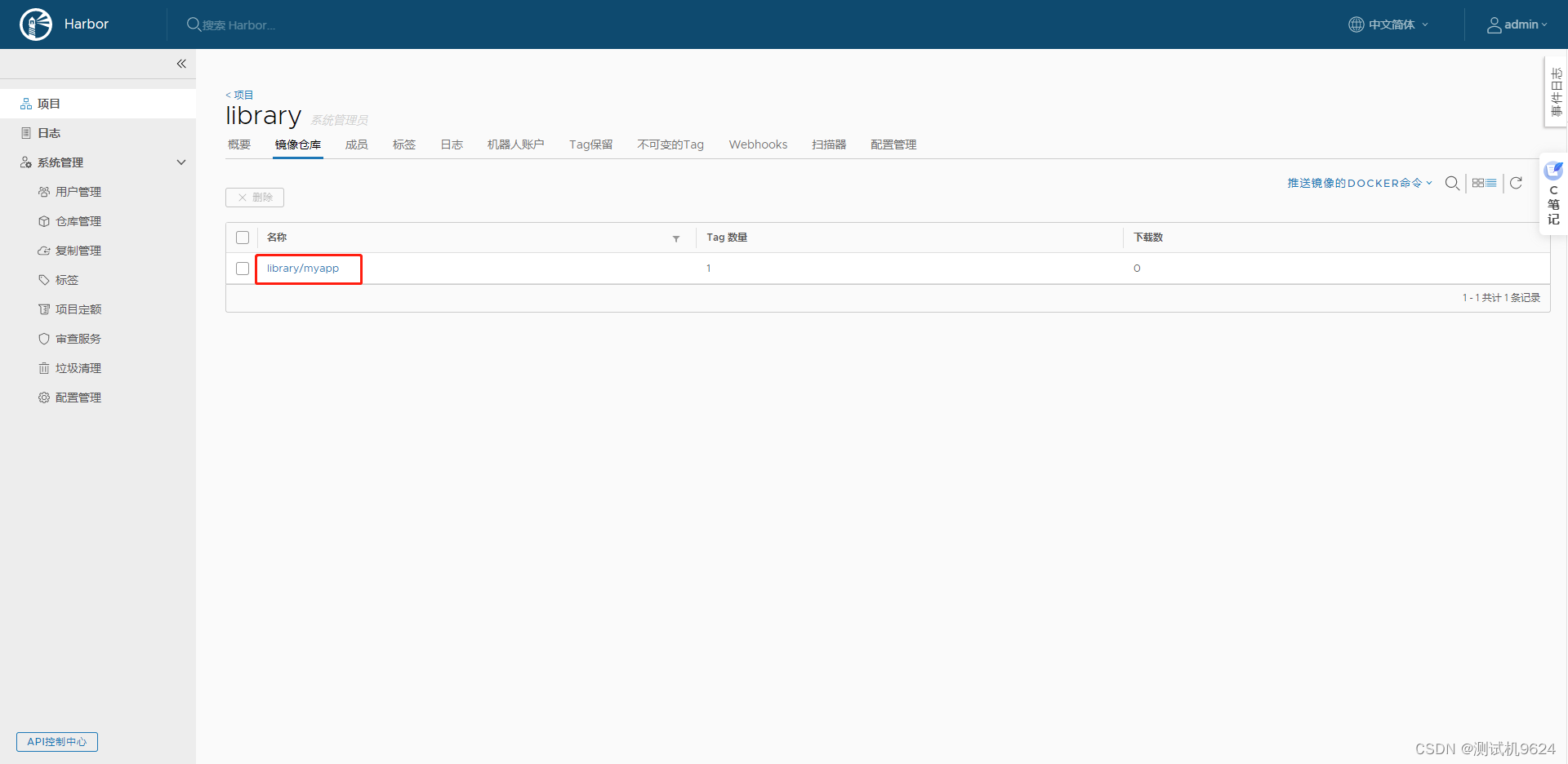
Task: Click the download count 0 cell
Action: (x=1137, y=269)
